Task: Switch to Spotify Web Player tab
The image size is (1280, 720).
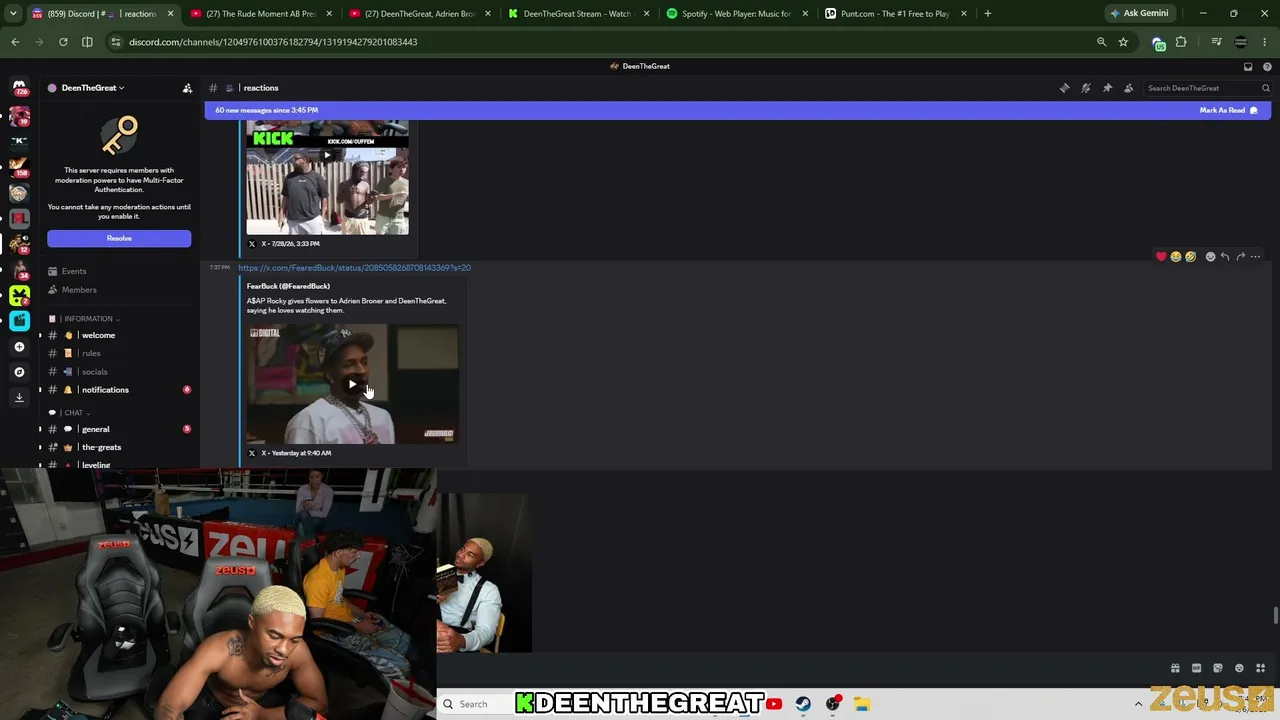Action: click(736, 14)
